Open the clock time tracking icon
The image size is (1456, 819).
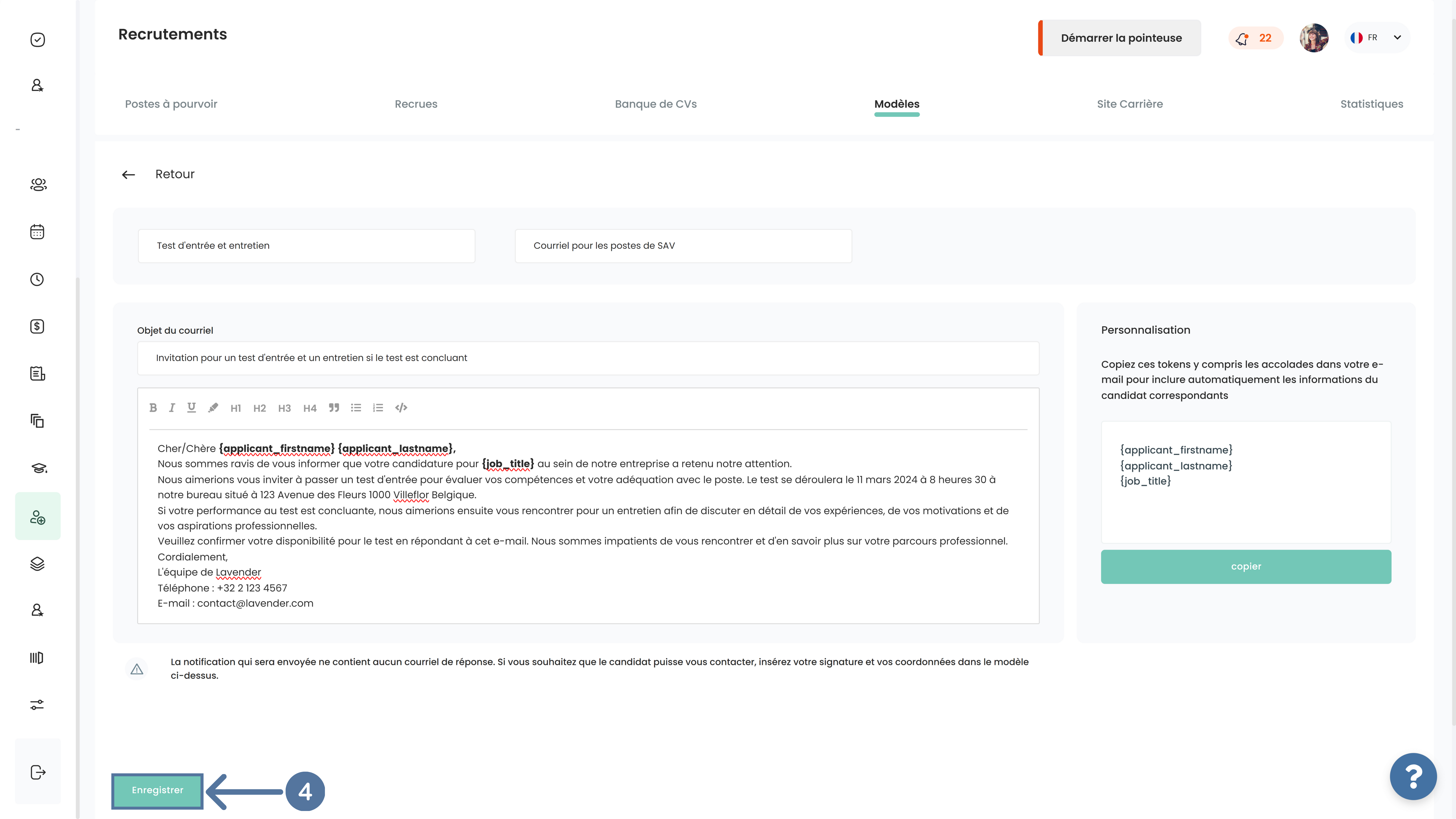37,279
